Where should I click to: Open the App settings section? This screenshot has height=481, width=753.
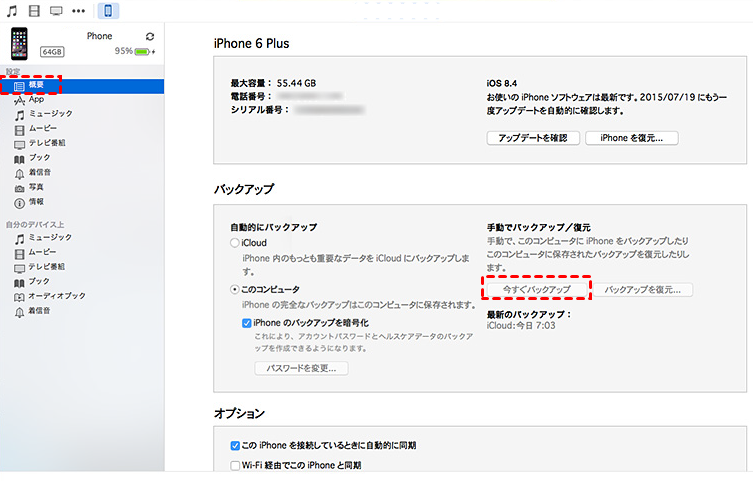coord(36,99)
